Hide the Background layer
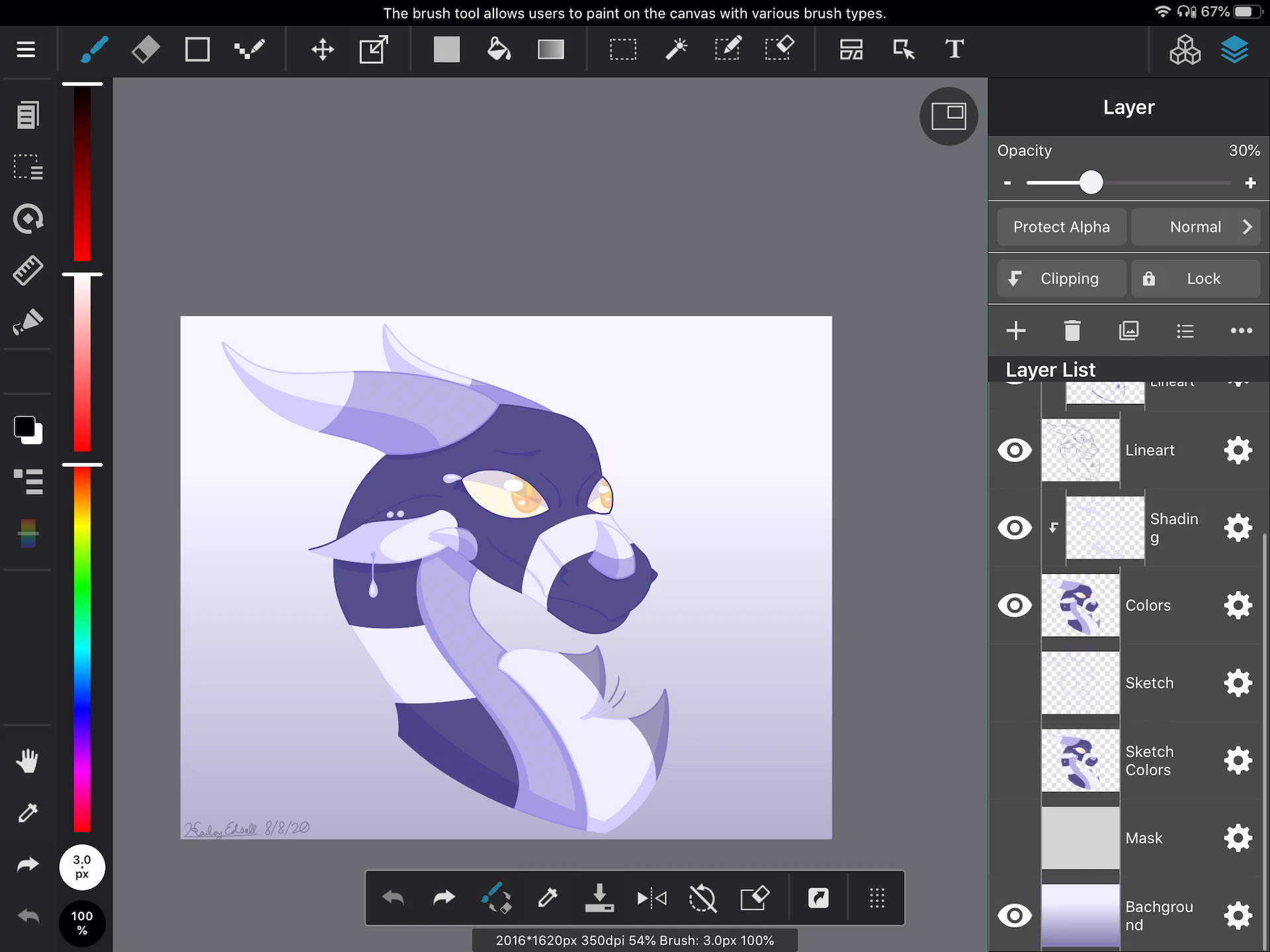 tap(1015, 916)
